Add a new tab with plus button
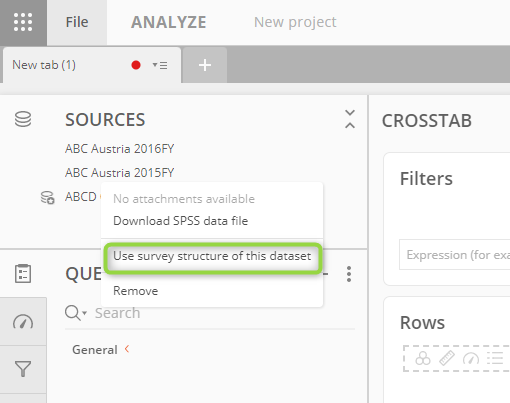Image resolution: width=510 pixels, height=403 pixels. click(205, 65)
